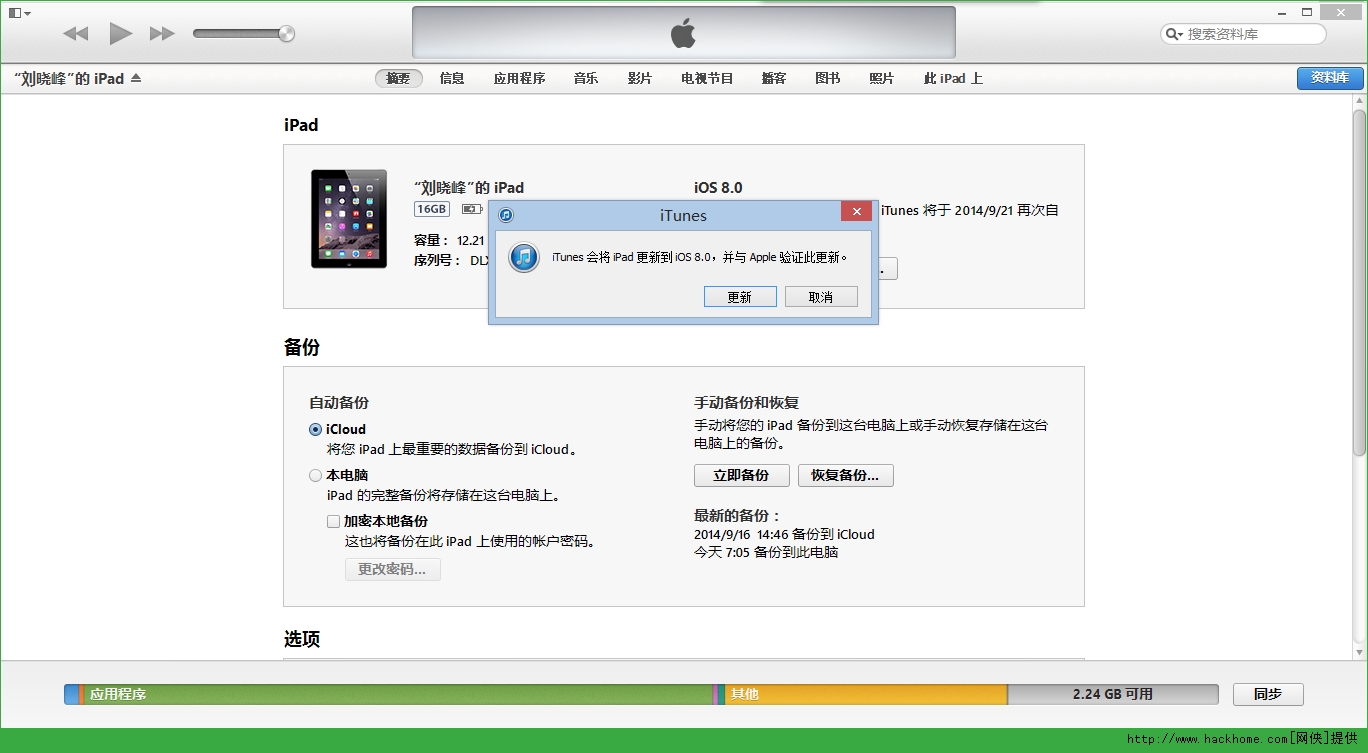The width and height of the screenshot is (1368, 753).
Task: Eject the iPad using the eject icon
Action: pyautogui.click(x=136, y=78)
